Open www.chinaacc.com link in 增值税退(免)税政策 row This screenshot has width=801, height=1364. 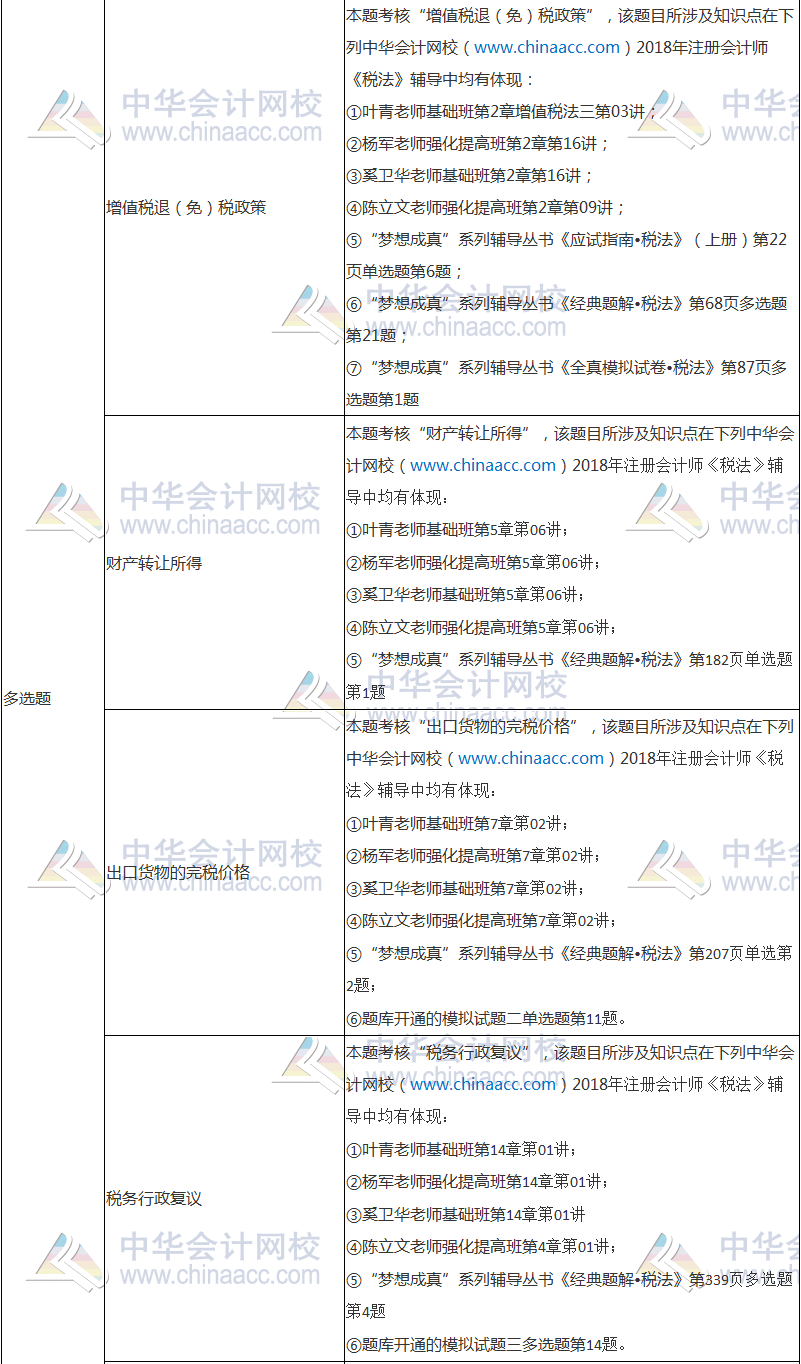(x=547, y=47)
